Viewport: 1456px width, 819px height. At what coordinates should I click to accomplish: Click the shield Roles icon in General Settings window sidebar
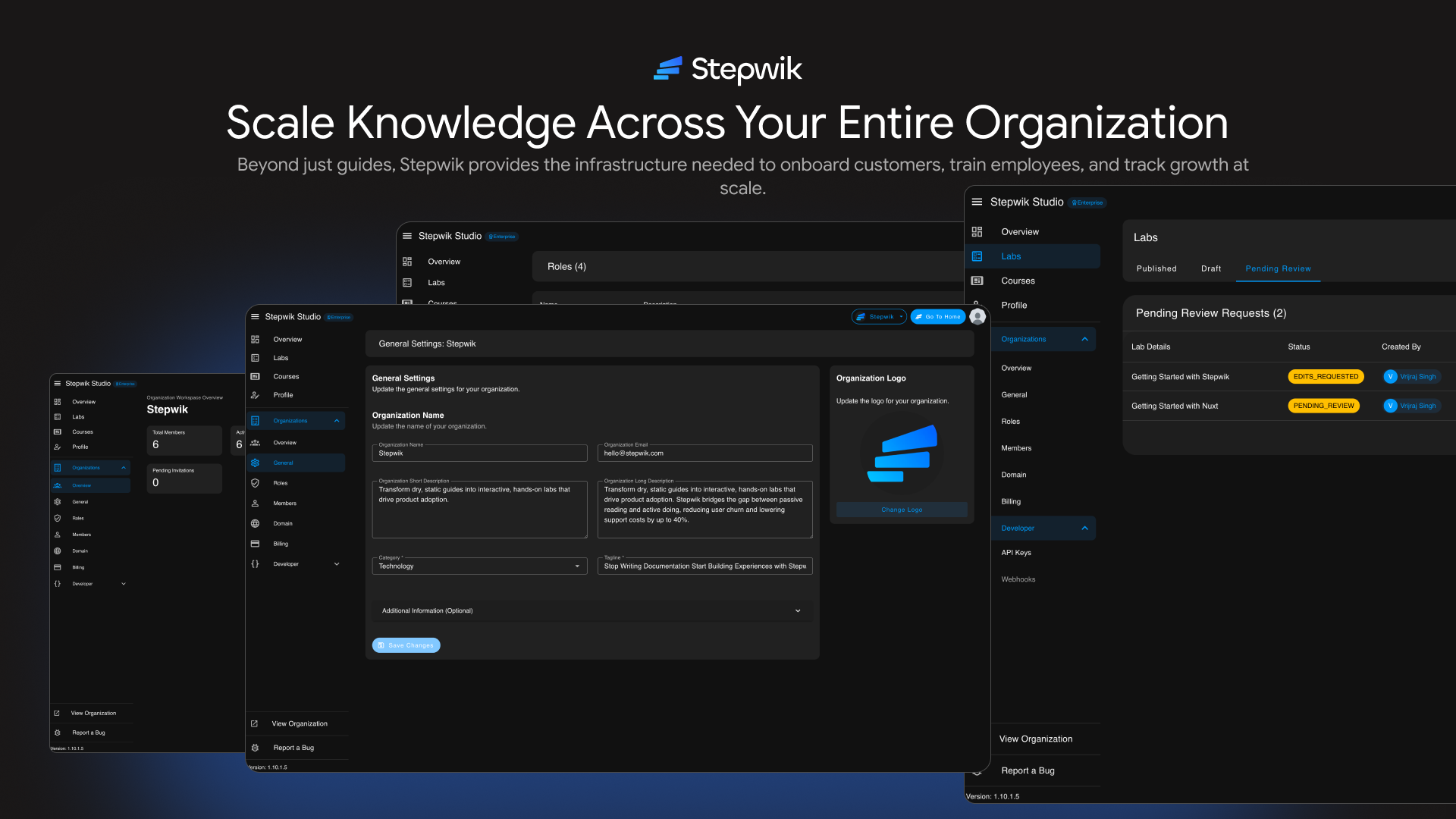256,483
